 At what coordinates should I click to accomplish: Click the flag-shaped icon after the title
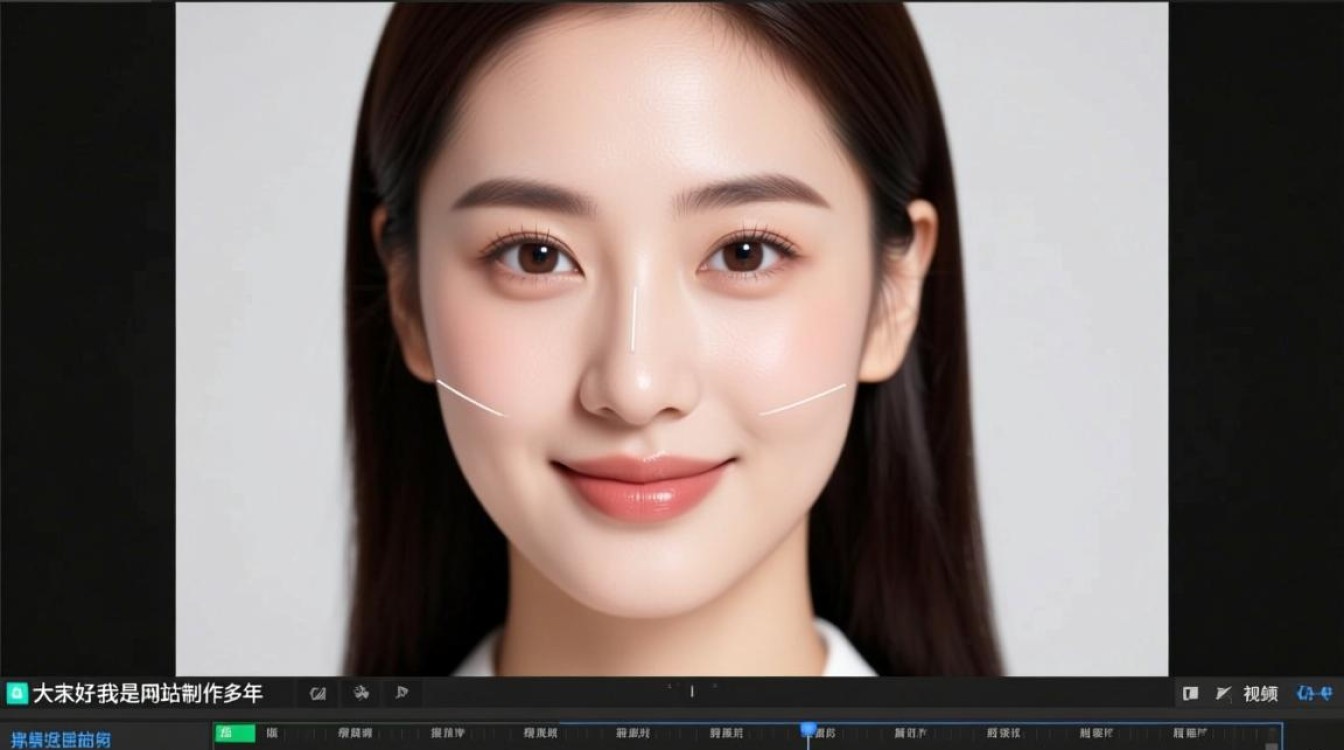tap(402, 693)
